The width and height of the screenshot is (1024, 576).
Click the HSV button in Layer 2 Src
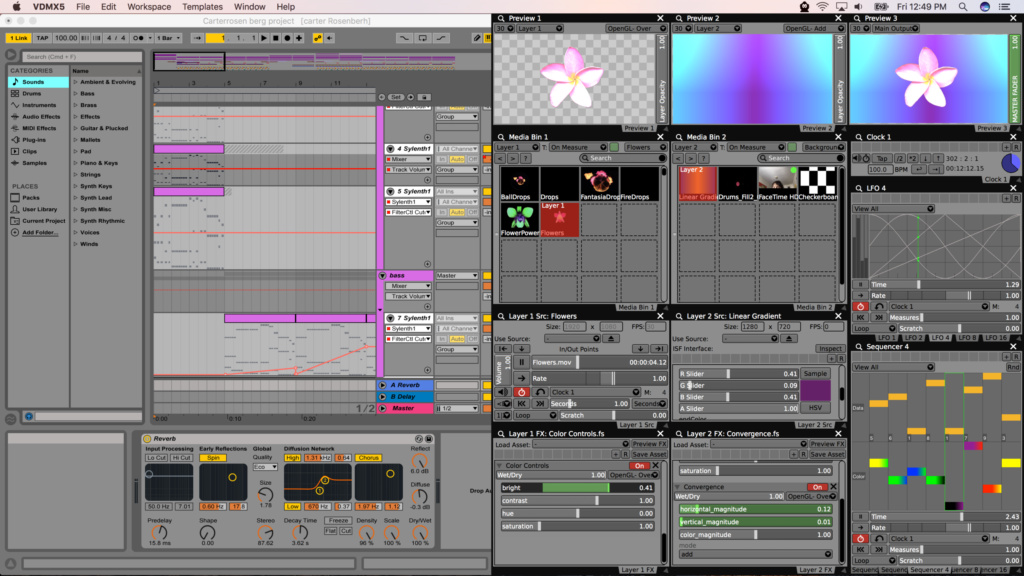coord(815,408)
